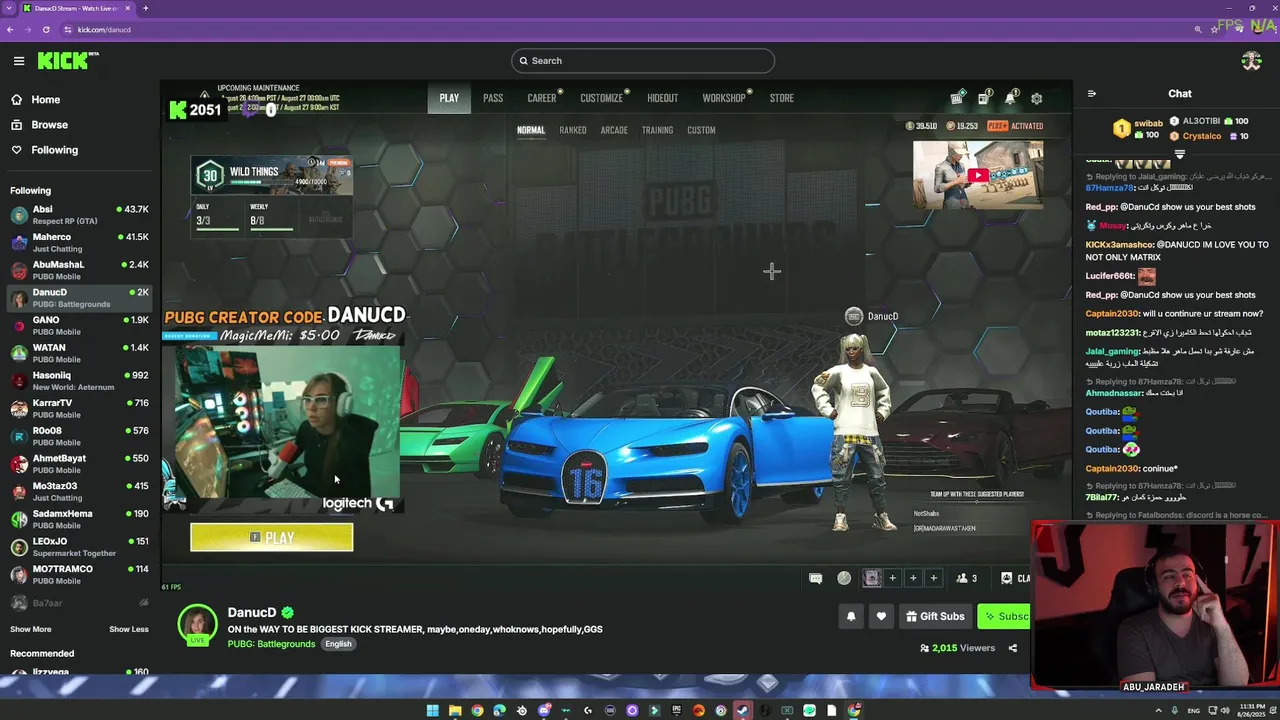Open Browse in sidebar

pos(39,125)
